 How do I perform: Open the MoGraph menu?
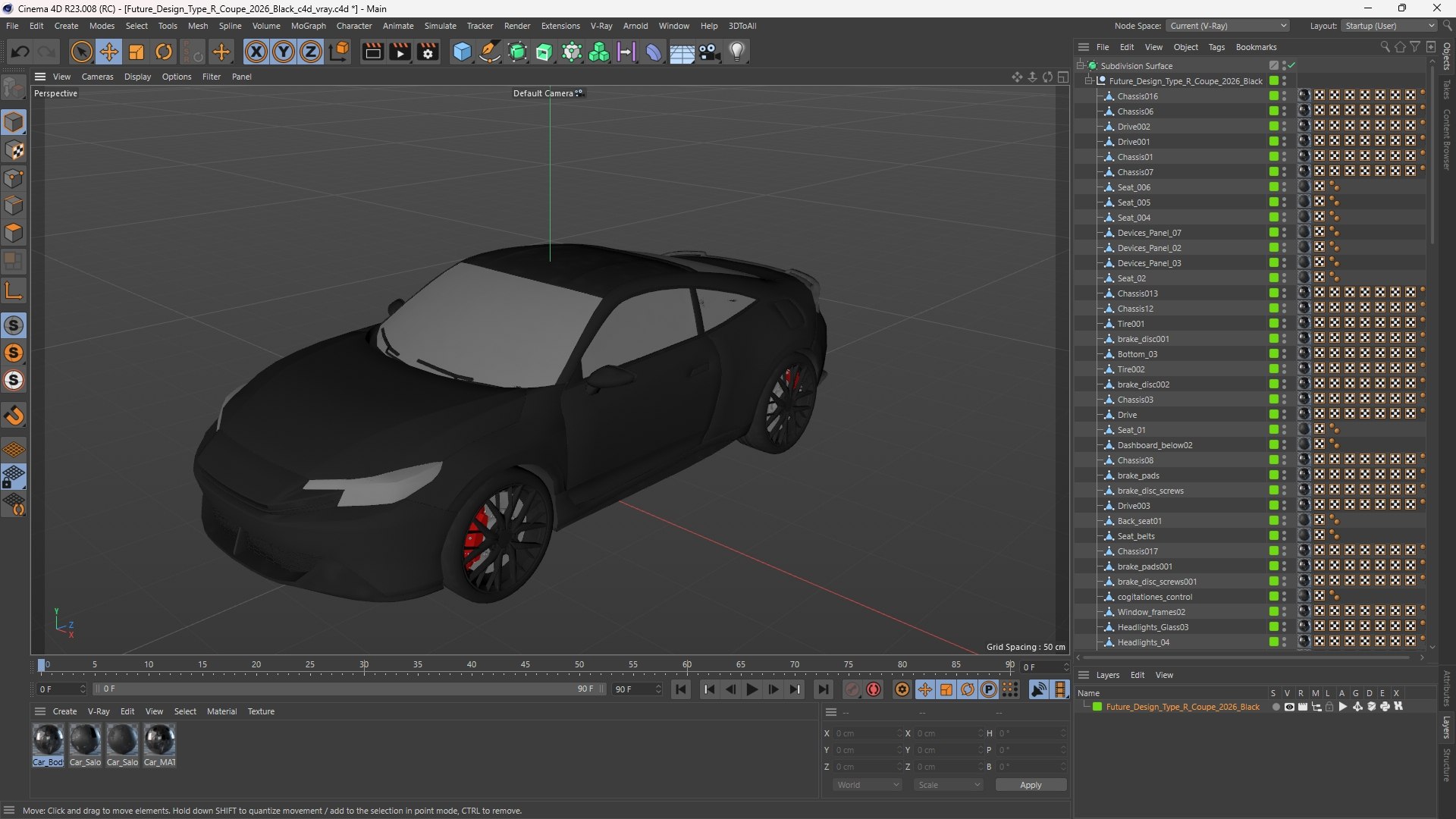click(x=308, y=26)
